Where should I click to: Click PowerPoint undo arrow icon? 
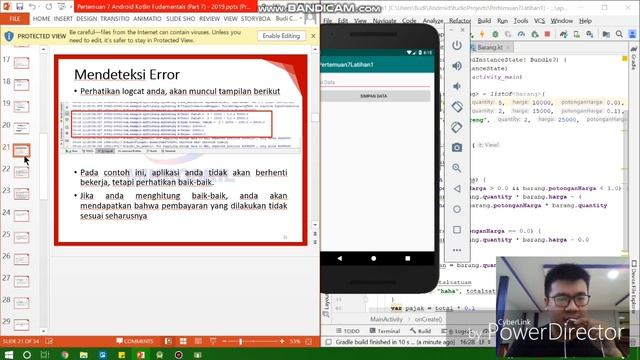[32, 7]
